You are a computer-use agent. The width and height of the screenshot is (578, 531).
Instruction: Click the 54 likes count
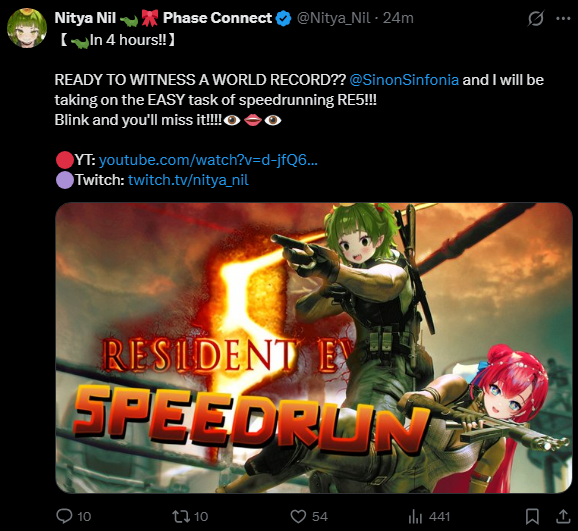click(320, 517)
